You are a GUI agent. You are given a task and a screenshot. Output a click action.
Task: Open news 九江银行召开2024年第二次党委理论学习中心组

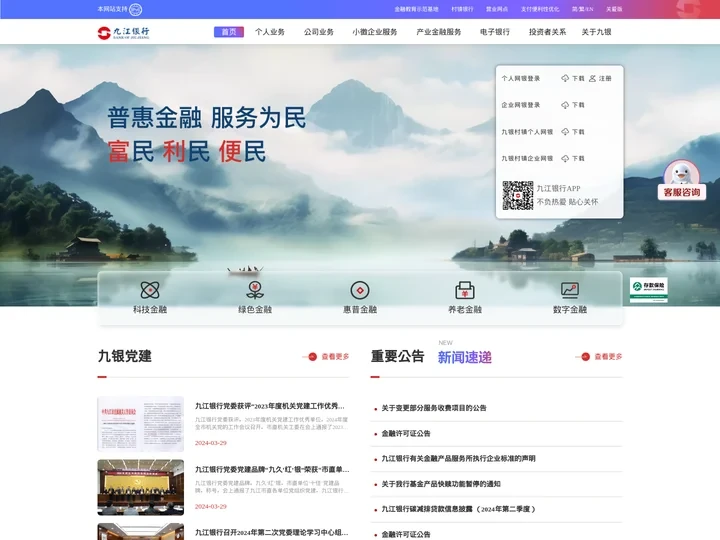271,532
